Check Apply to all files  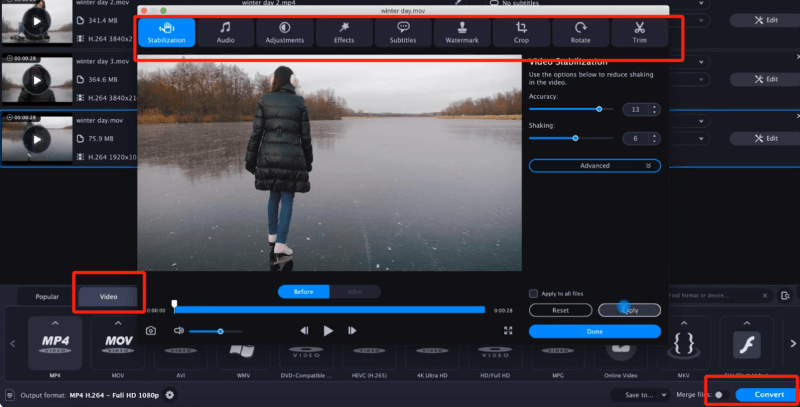[533, 294]
